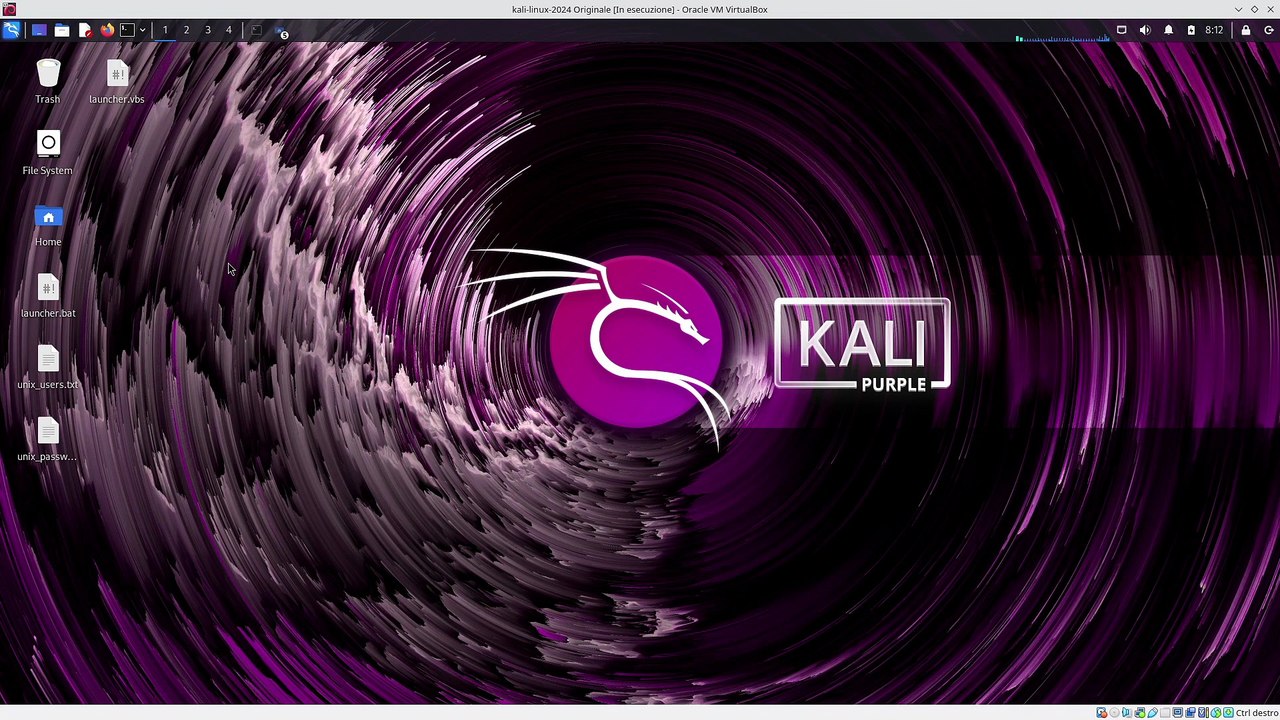The height and width of the screenshot is (720, 1280).
Task: Click the show desktop panel icon
Action: click(x=39, y=30)
